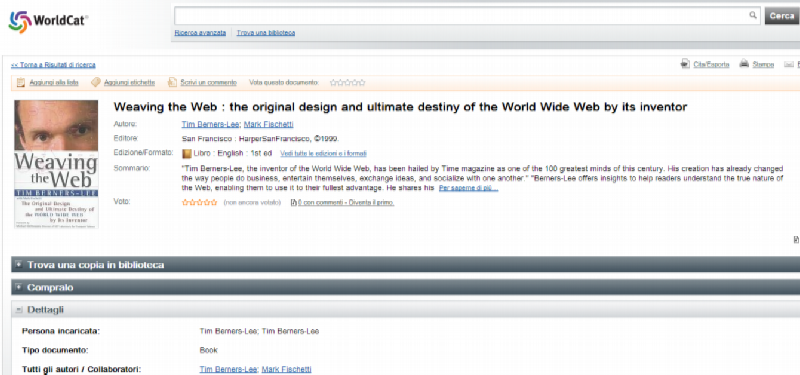The width and height of the screenshot is (800, 375).
Task: Open Ricerca avanzata link
Action: pos(200,33)
